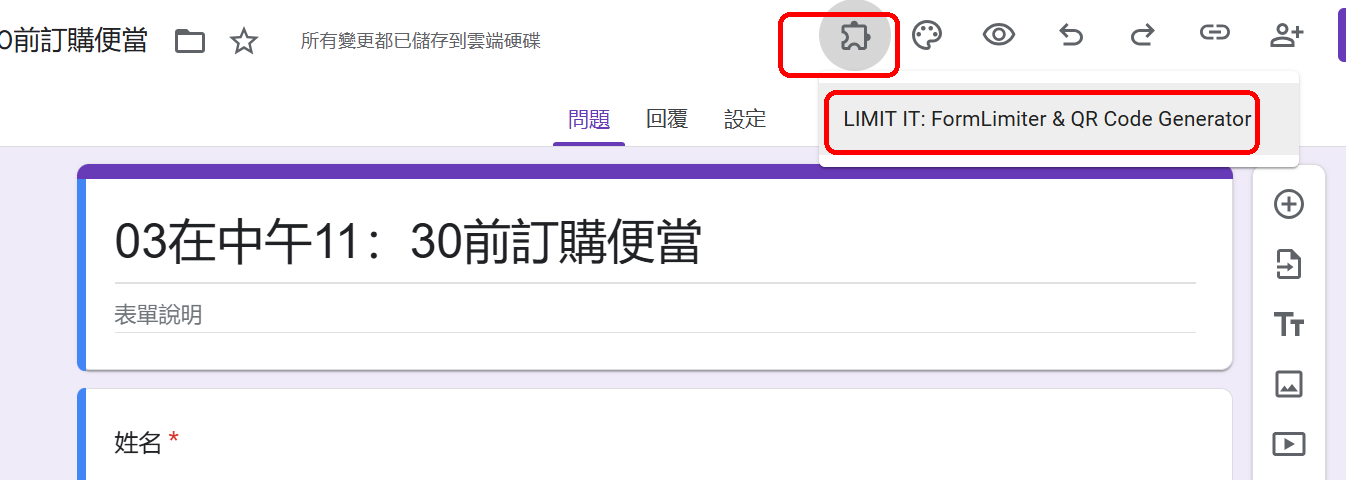Click the form title 03在中午11：30前訂購便當

click(408, 243)
